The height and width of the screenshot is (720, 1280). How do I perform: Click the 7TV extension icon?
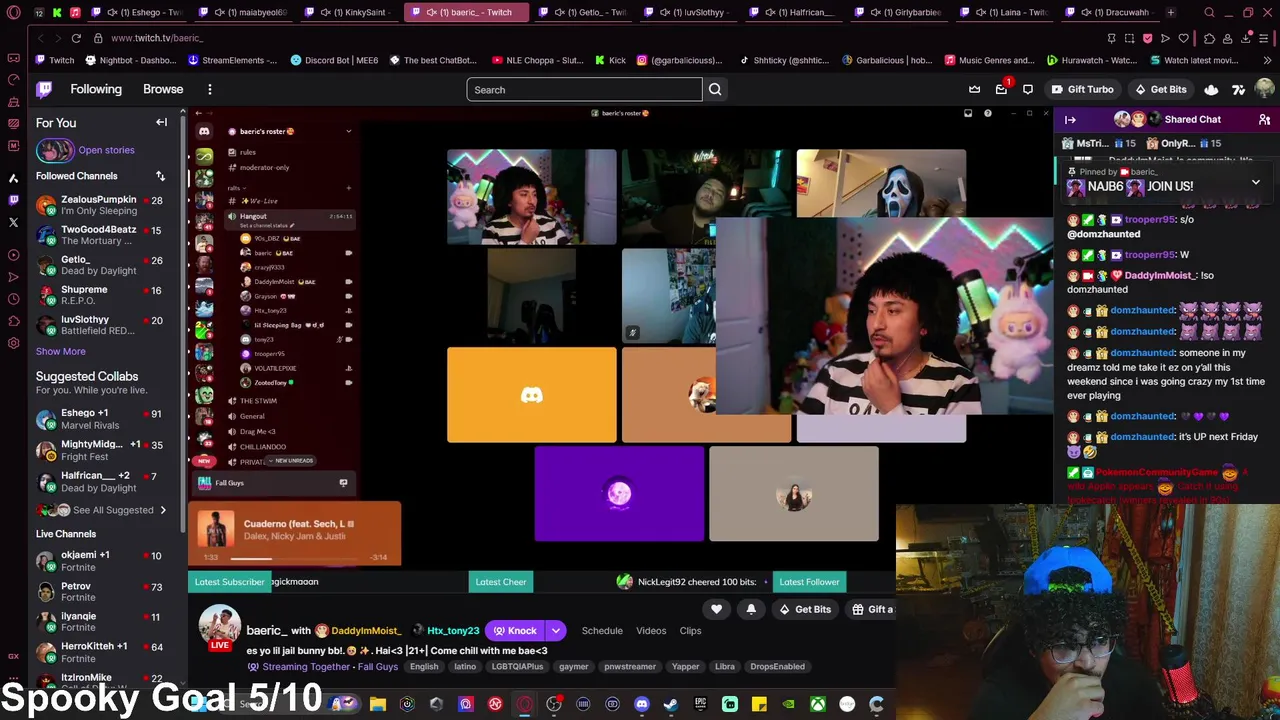point(1237,89)
